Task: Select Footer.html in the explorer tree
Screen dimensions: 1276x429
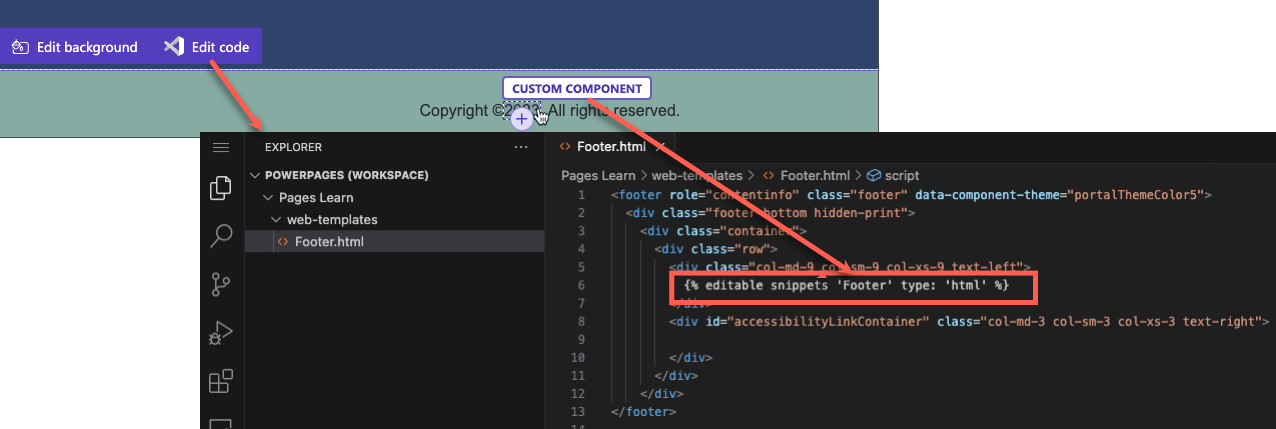Action: [329, 241]
